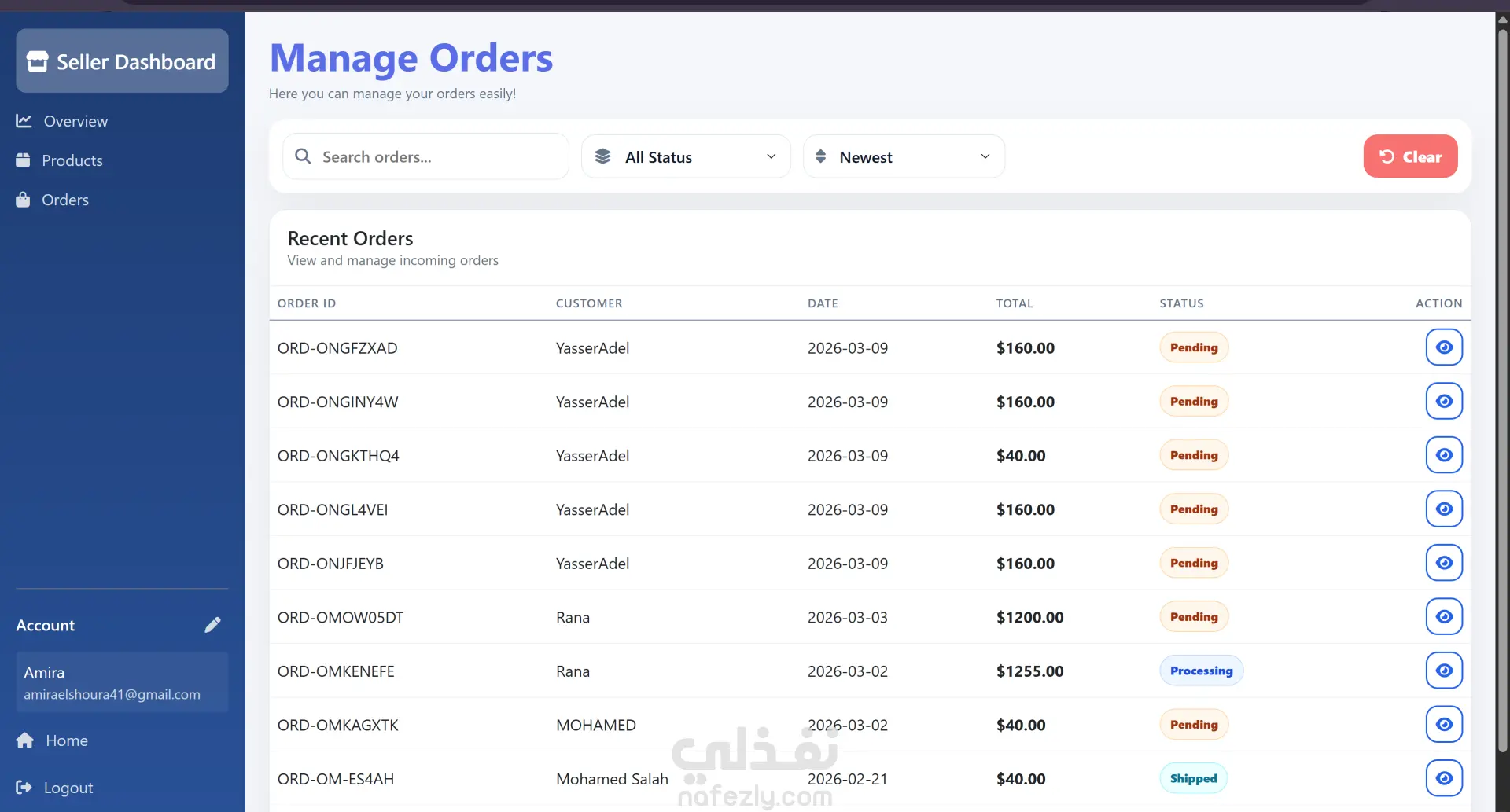Click the store icon beside Seller Dashboard
This screenshot has height=812, width=1510.
37,61
